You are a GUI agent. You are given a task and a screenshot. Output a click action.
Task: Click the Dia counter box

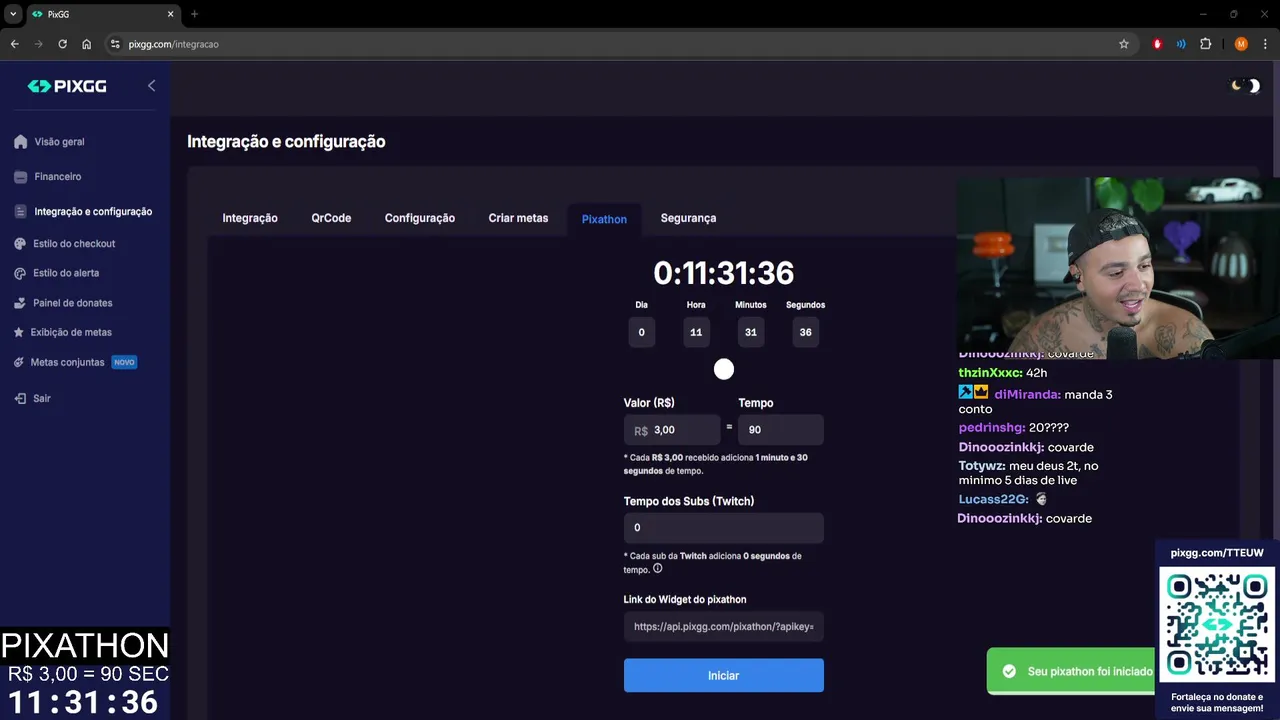(x=642, y=332)
